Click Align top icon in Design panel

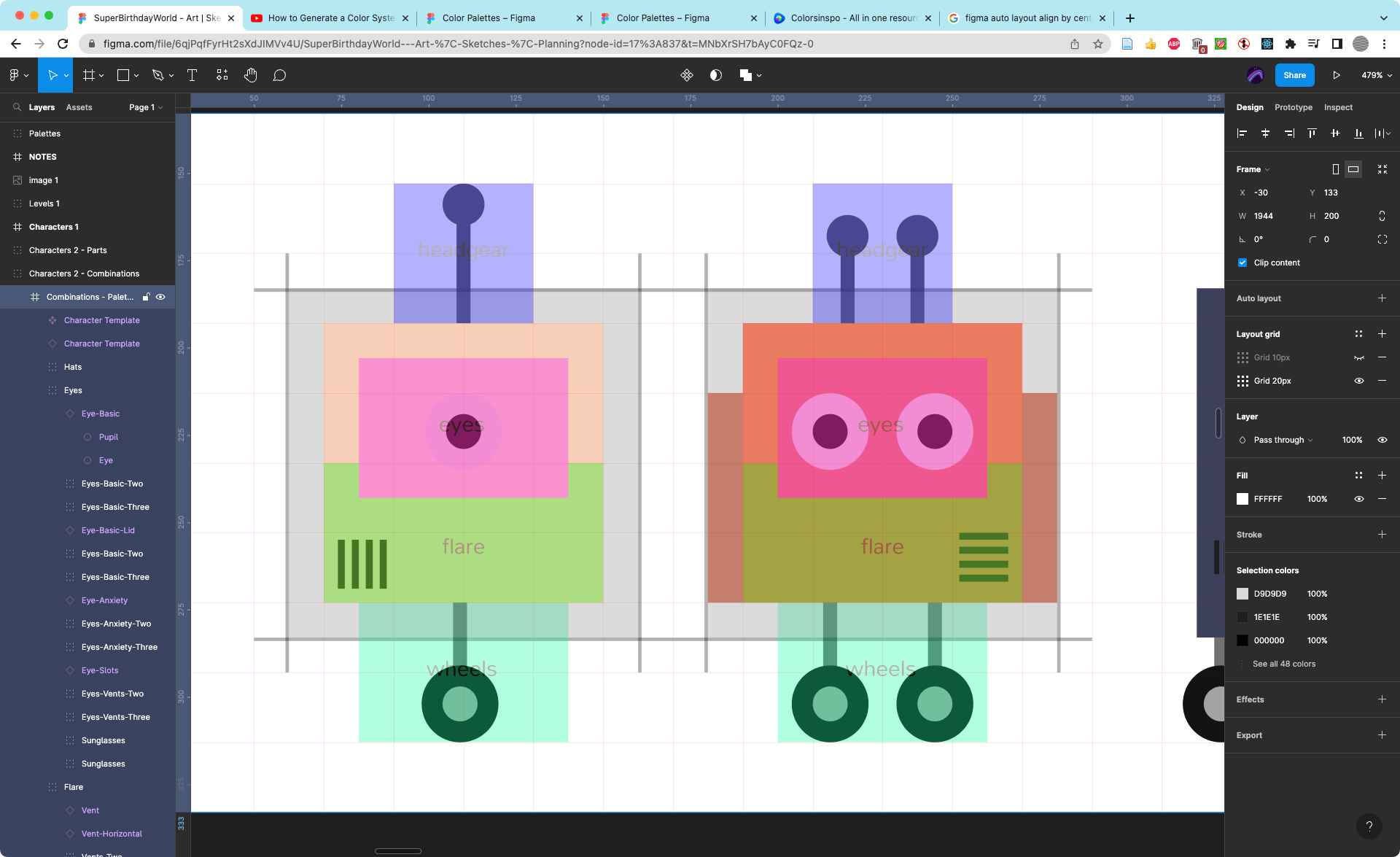pyautogui.click(x=1312, y=133)
